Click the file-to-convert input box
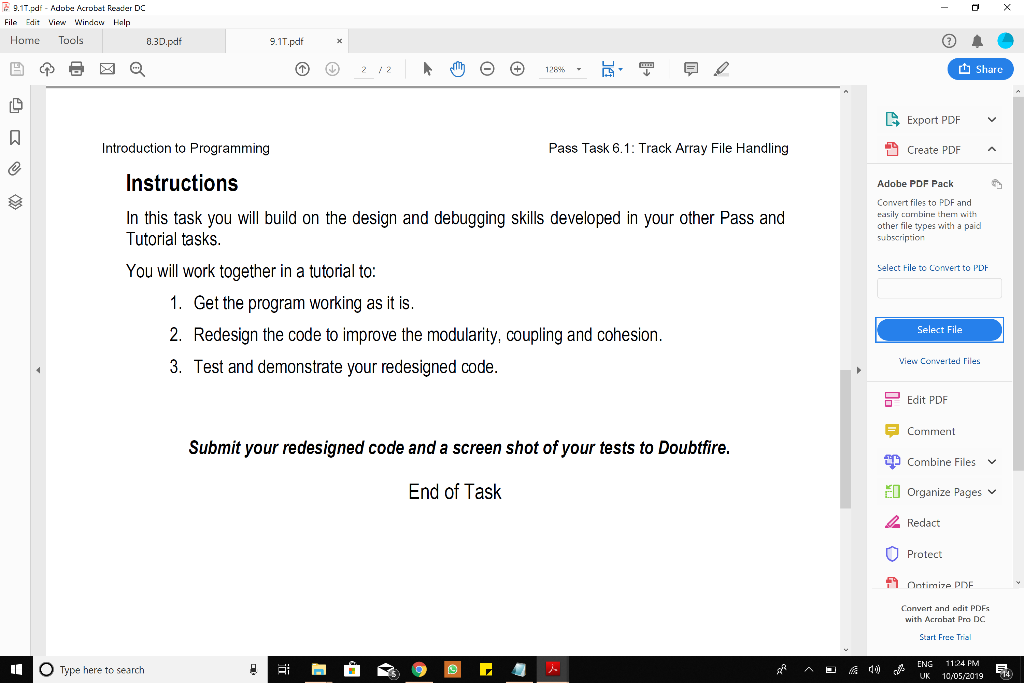Viewport: 1024px width, 683px height. tap(939, 288)
